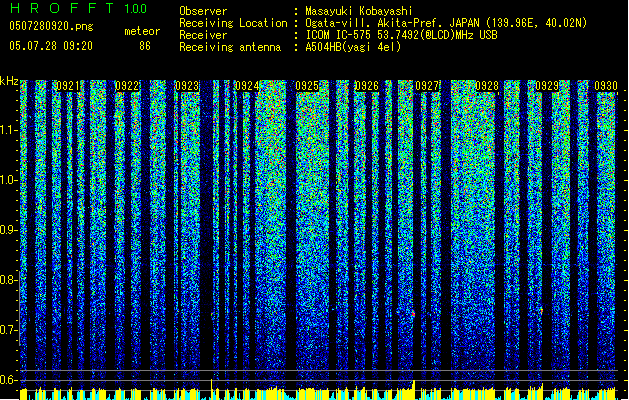Screen dimensions: 629x400
Task: Click the 1.1 kHz axis label
Action: point(9,130)
